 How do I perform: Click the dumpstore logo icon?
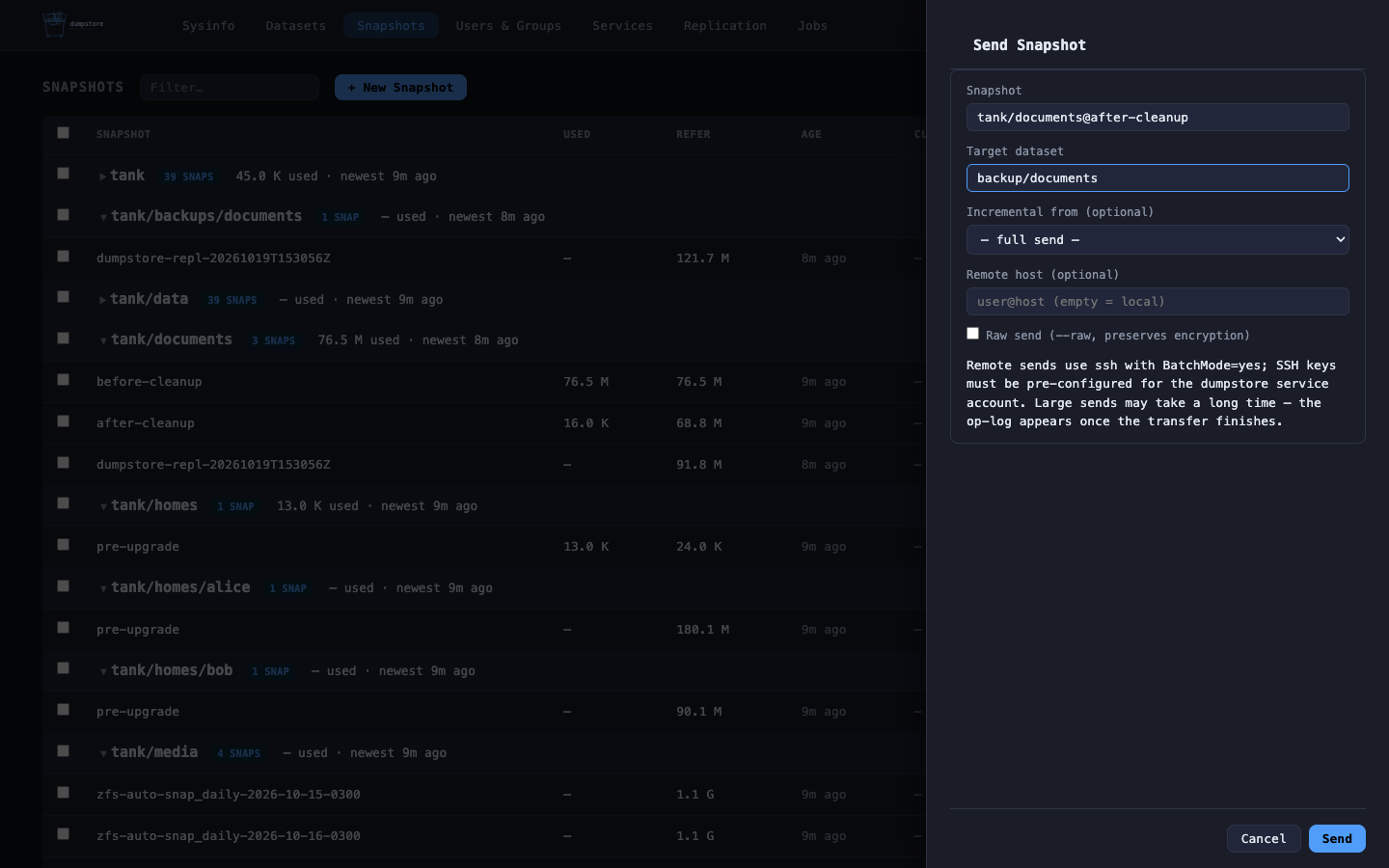54,24
